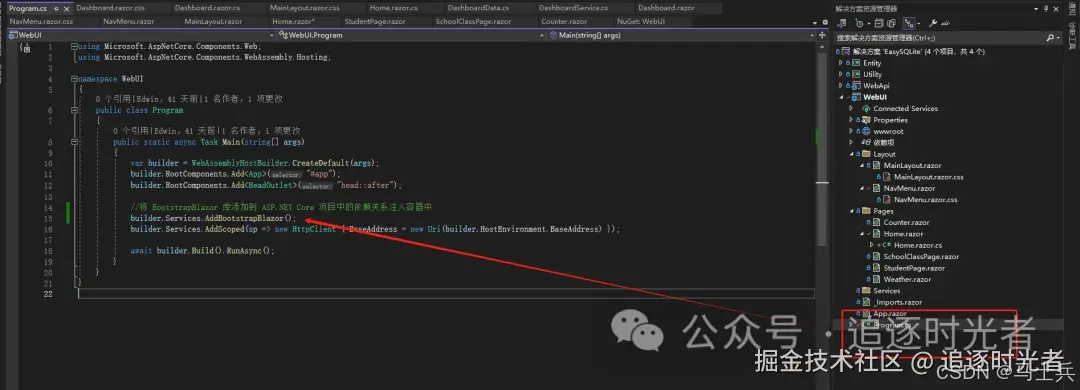Close the Program.cs tab
This screenshot has height=390, width=1080.
(66, 8)
